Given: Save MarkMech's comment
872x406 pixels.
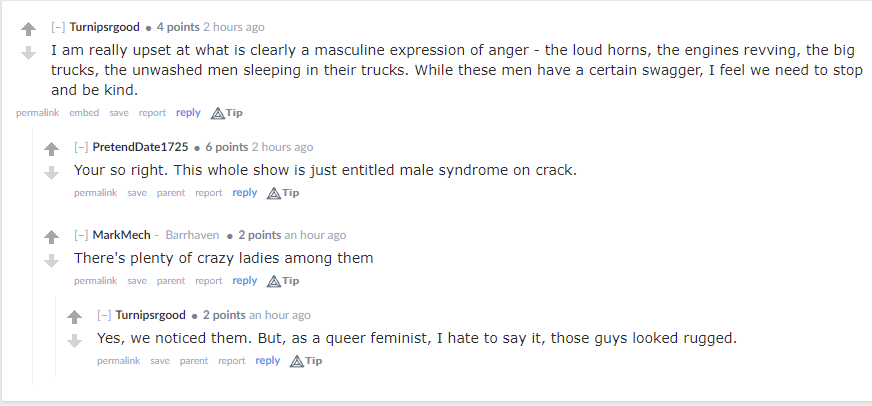Looking at the screenshot, I should (137, 281).
